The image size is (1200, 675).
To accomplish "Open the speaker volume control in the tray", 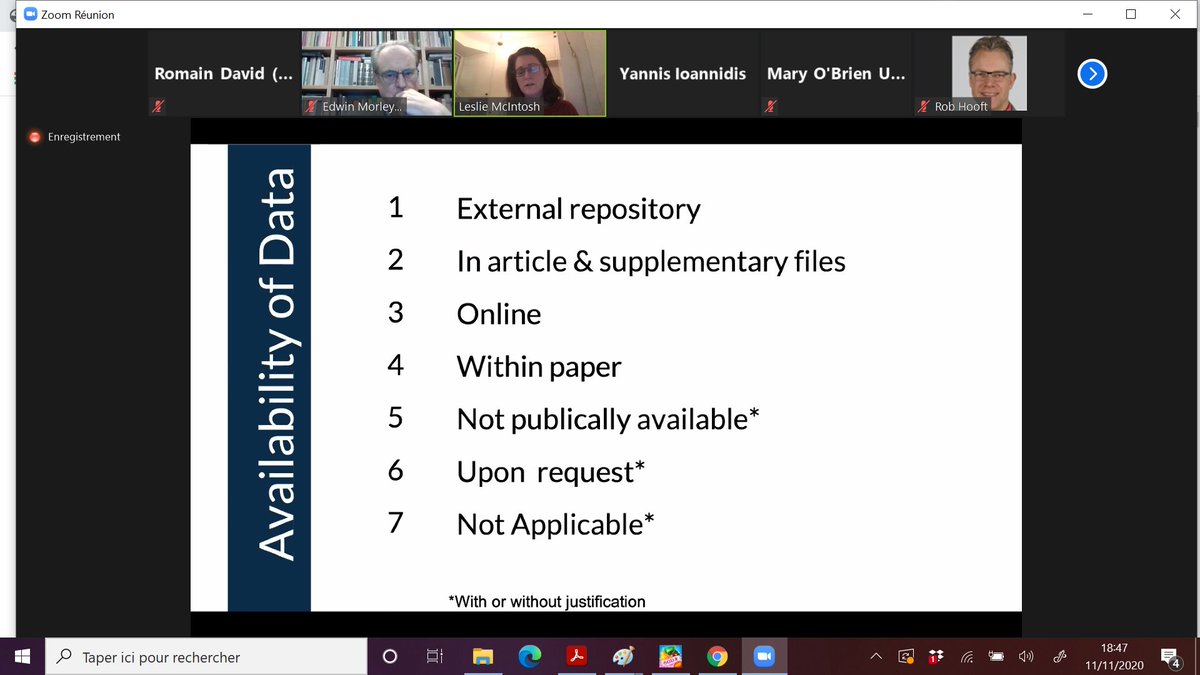I will pyautogui.click(x=1025, y=655).
